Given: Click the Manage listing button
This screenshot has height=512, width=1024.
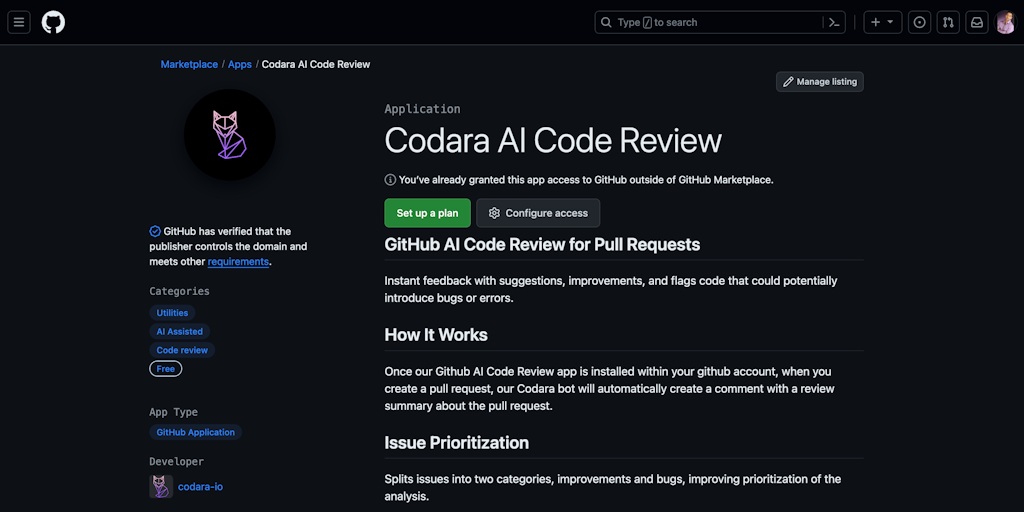Looking at the screenshot, I should 819,81.
